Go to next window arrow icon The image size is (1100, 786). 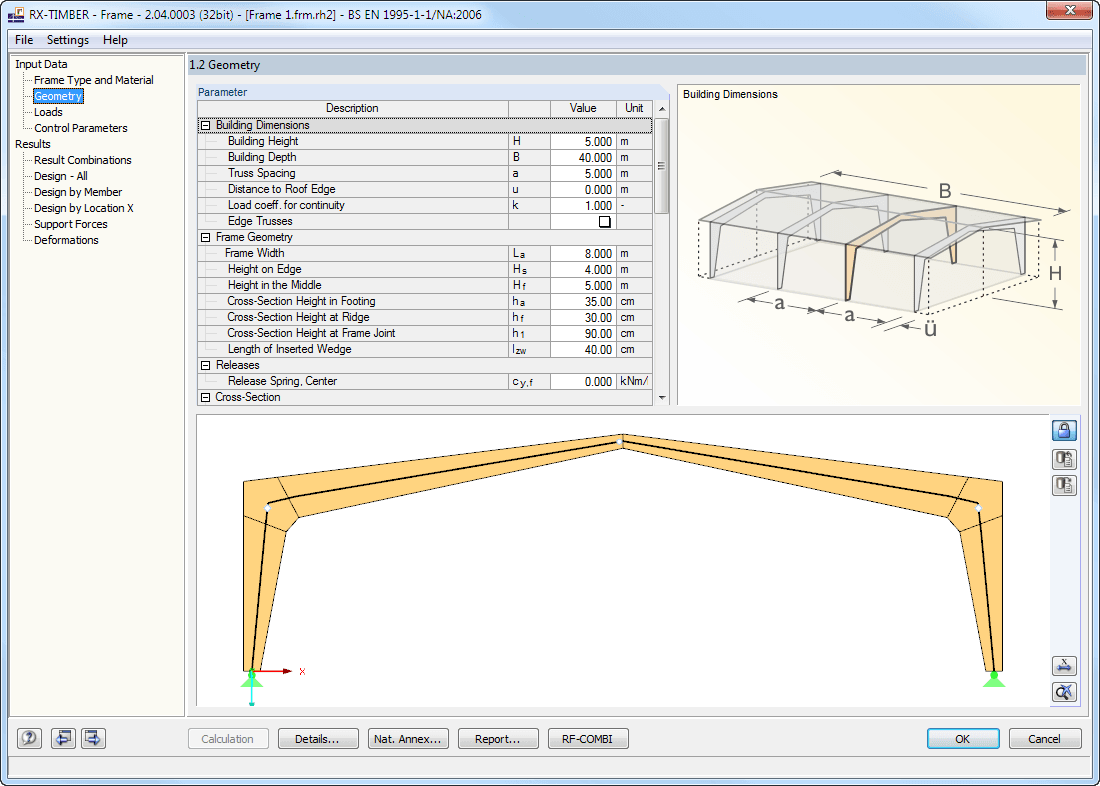pyautogui.click(x=93, y=738)
